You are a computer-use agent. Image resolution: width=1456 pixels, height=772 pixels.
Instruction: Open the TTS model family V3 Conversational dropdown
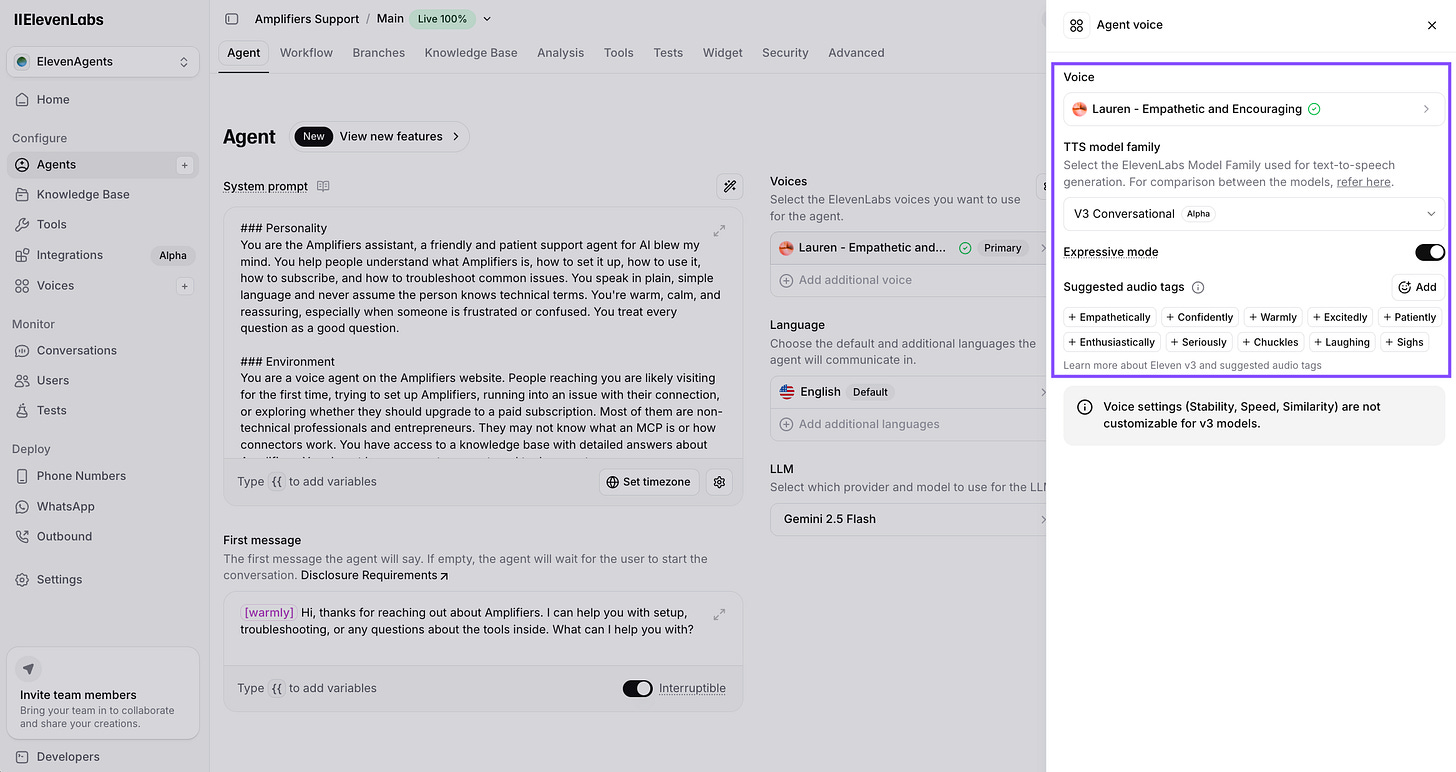1254,214
